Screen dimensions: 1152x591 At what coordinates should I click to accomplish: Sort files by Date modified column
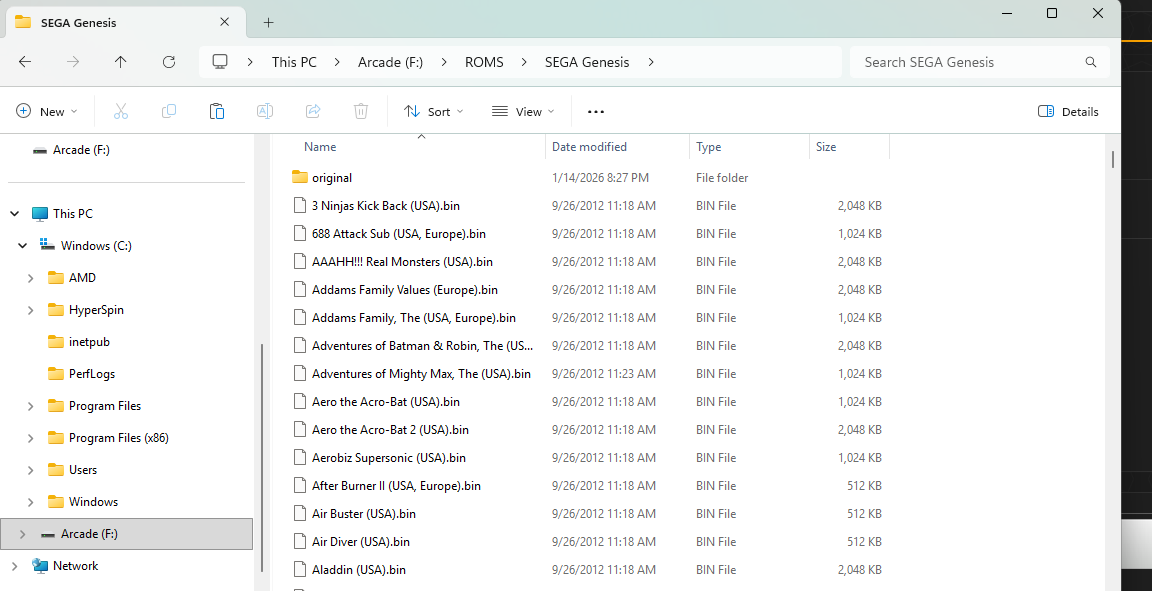(x=590, y=147)
